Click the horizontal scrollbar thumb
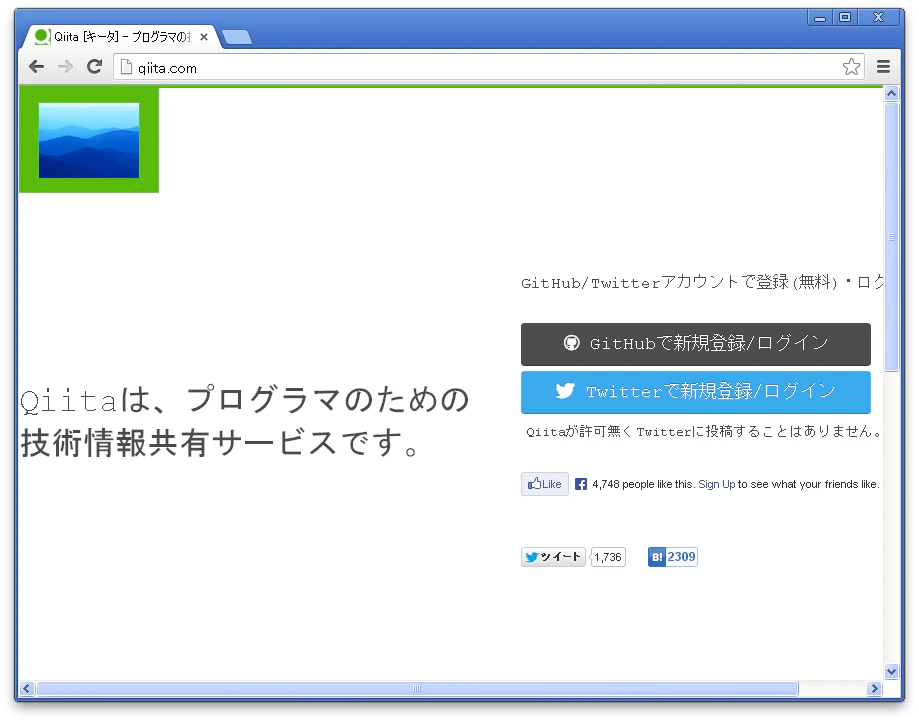 417,688
